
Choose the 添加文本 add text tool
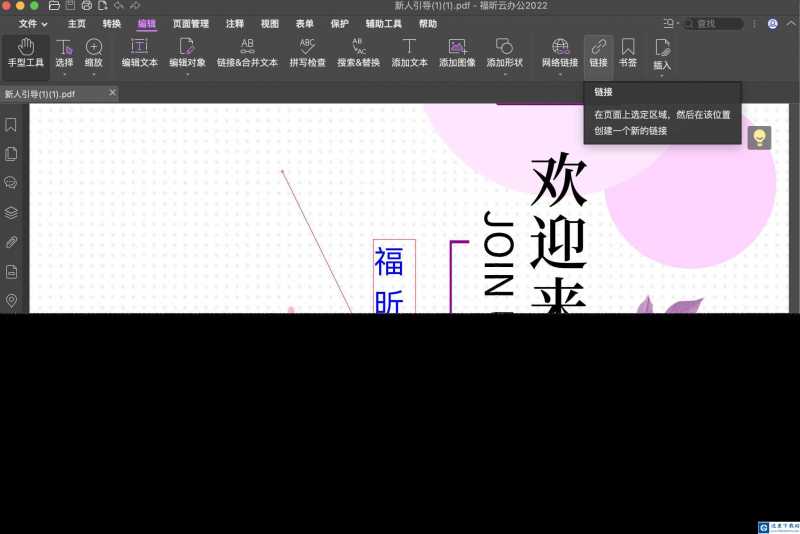(x=409, y=53)
